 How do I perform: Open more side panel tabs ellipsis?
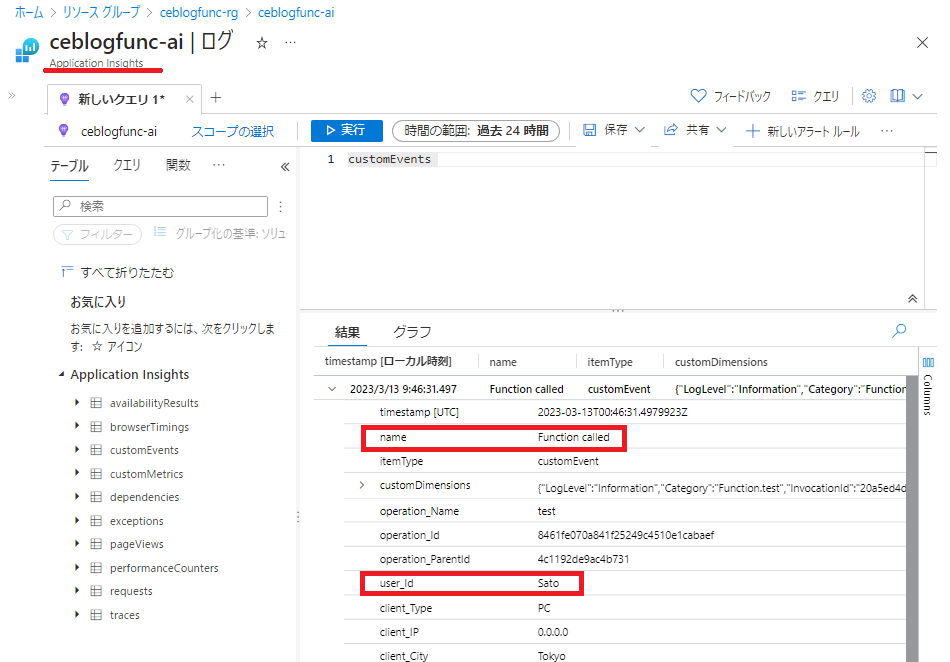pyautogui.click(x=219, y=165)
